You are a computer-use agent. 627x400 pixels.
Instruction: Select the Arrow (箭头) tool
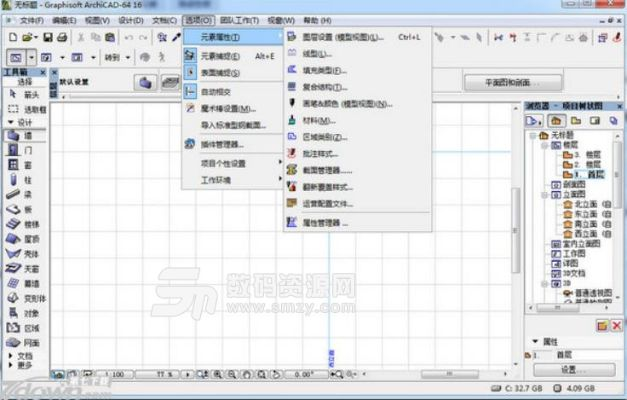coord(24,95)
